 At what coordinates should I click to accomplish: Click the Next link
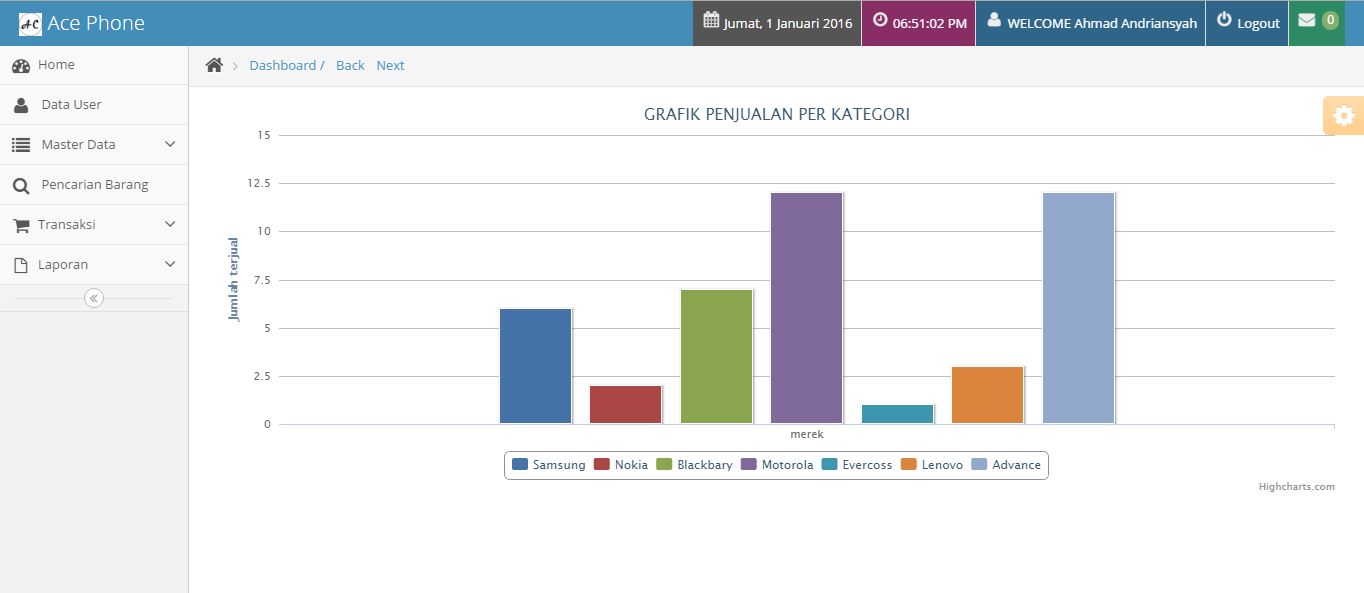click(390, 65)
